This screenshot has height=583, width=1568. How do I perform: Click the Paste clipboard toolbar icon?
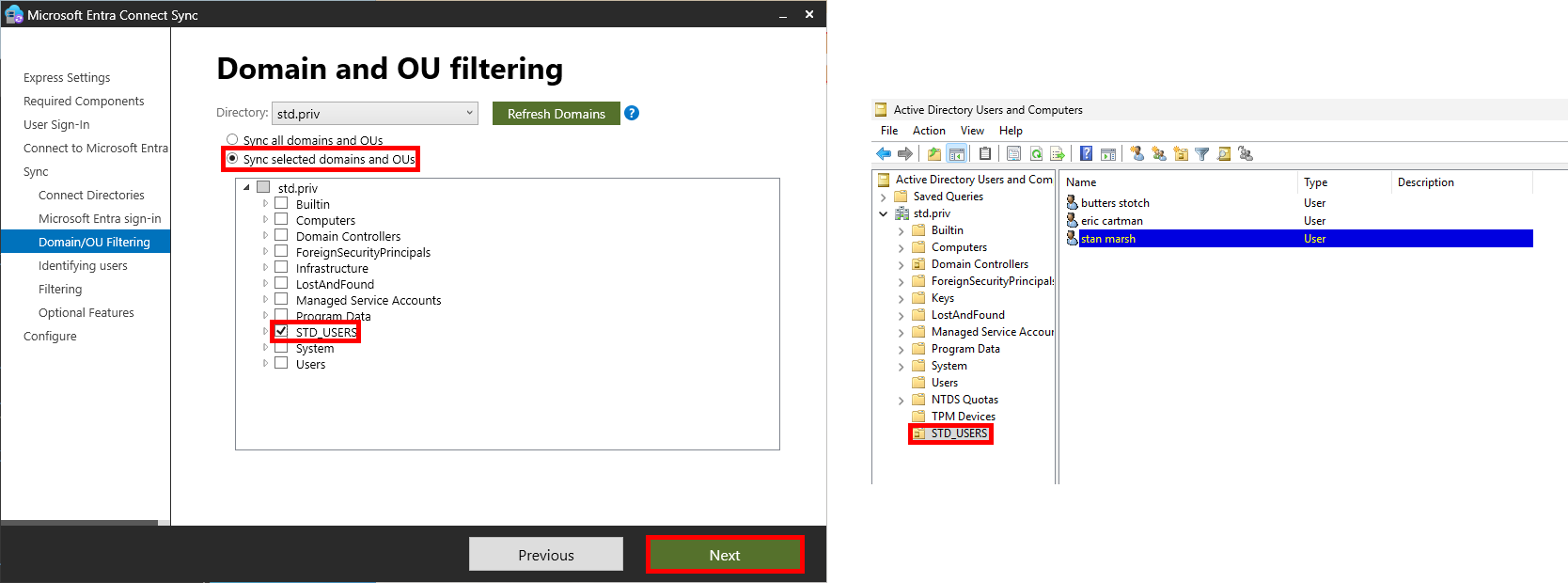click(985, 153)
